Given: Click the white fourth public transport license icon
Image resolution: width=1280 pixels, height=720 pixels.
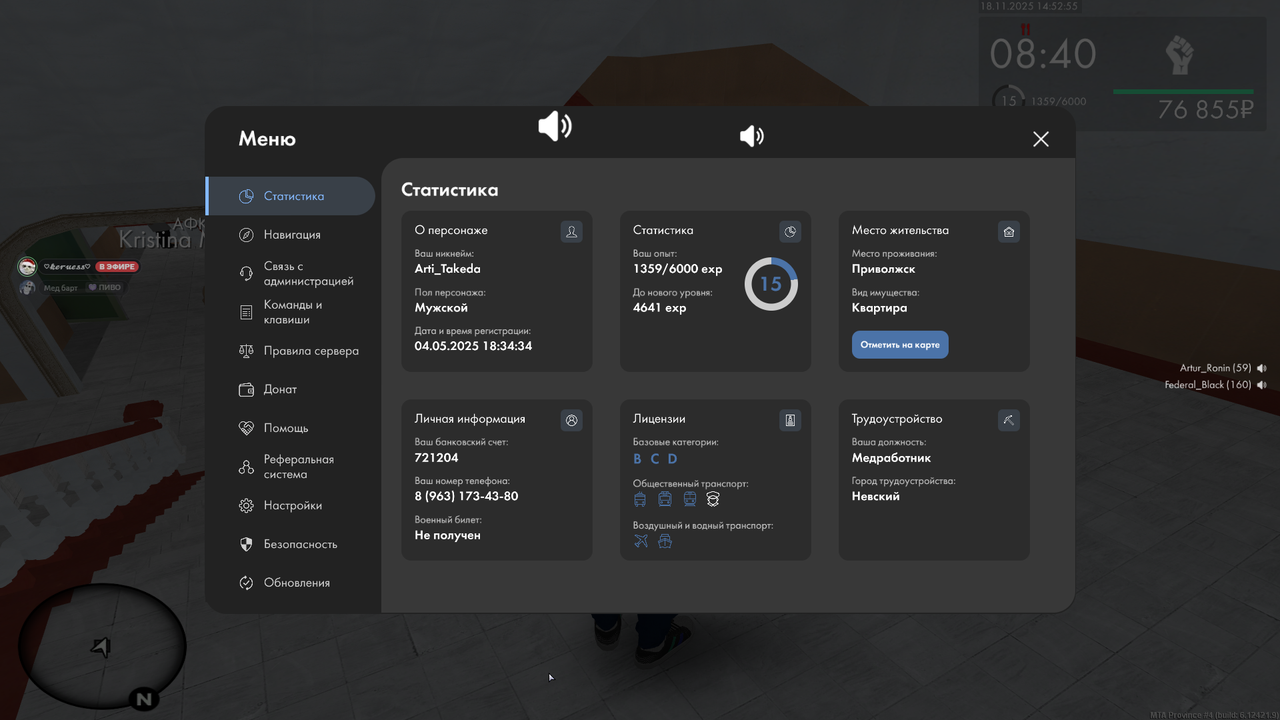Looking at the screenshot, I should pyautogui.click(x=713, y=499).
